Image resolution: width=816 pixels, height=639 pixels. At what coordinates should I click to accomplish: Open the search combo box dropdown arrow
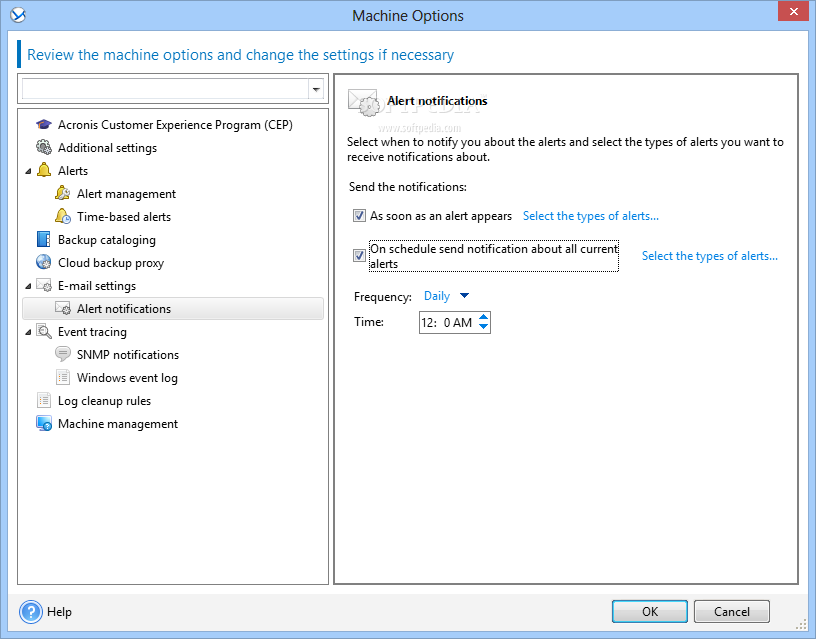coord(316,90)
